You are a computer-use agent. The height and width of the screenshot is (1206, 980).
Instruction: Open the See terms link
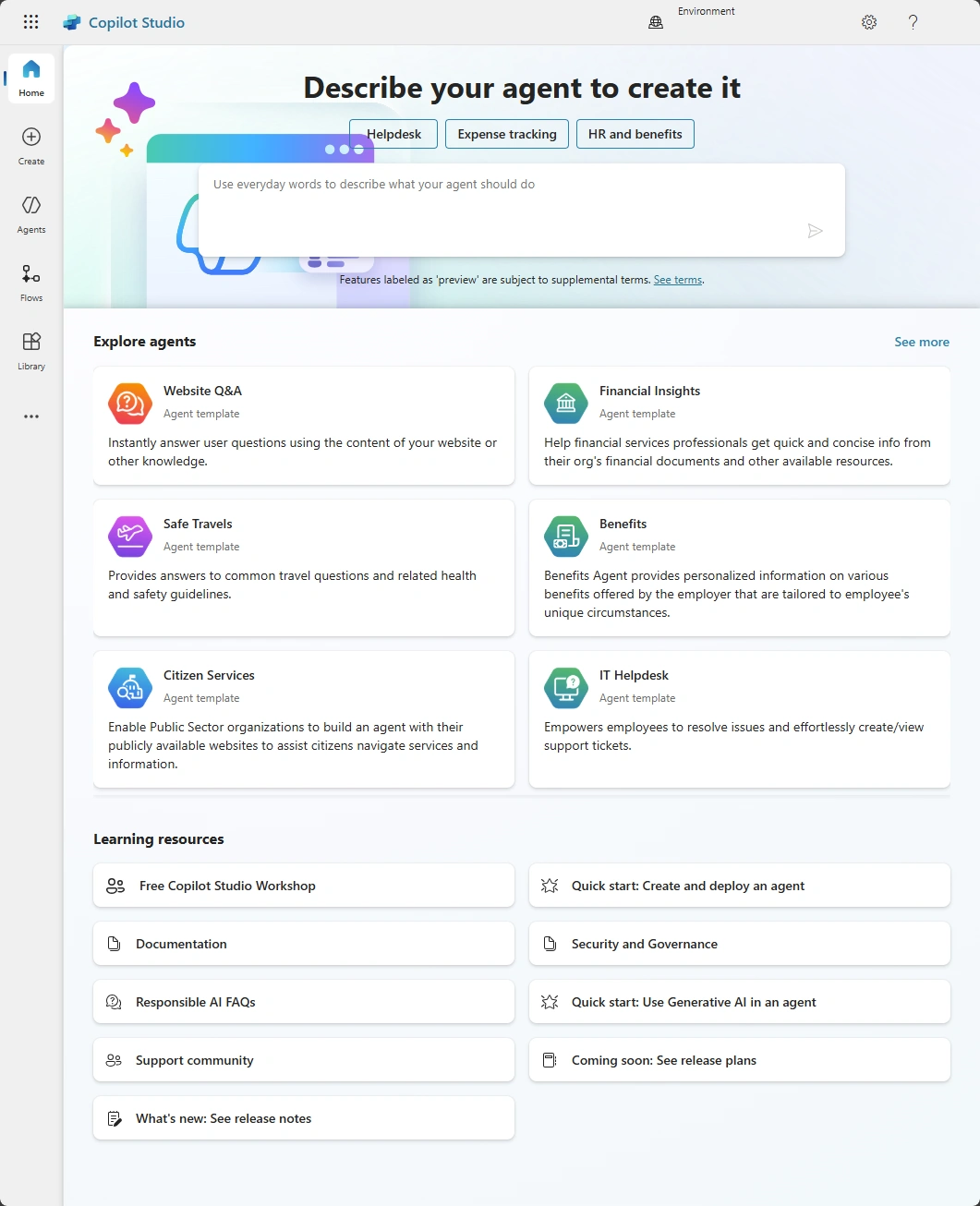pos(678,280)
